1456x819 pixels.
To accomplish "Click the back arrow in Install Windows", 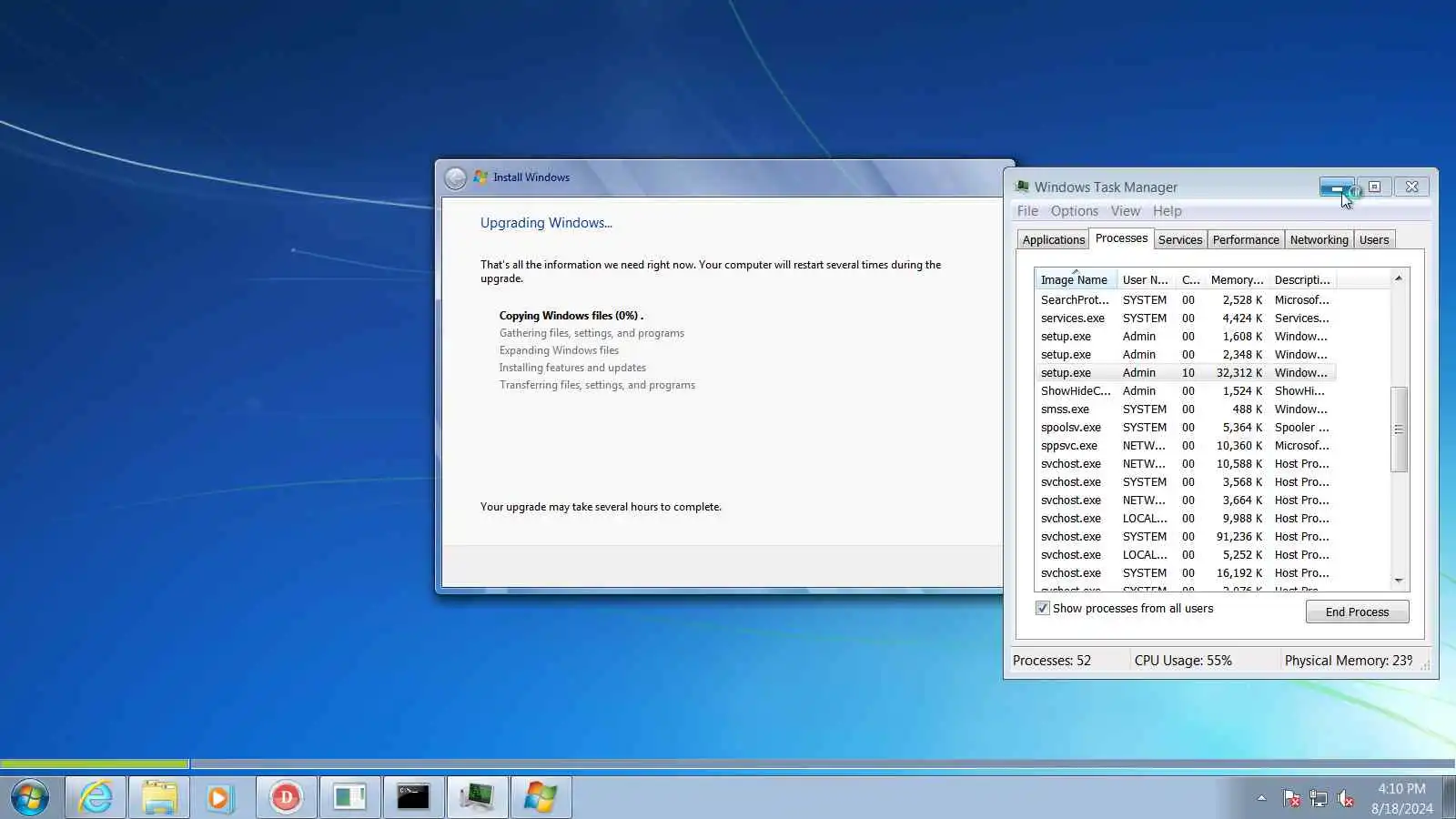I will click(x=456, y=177).
